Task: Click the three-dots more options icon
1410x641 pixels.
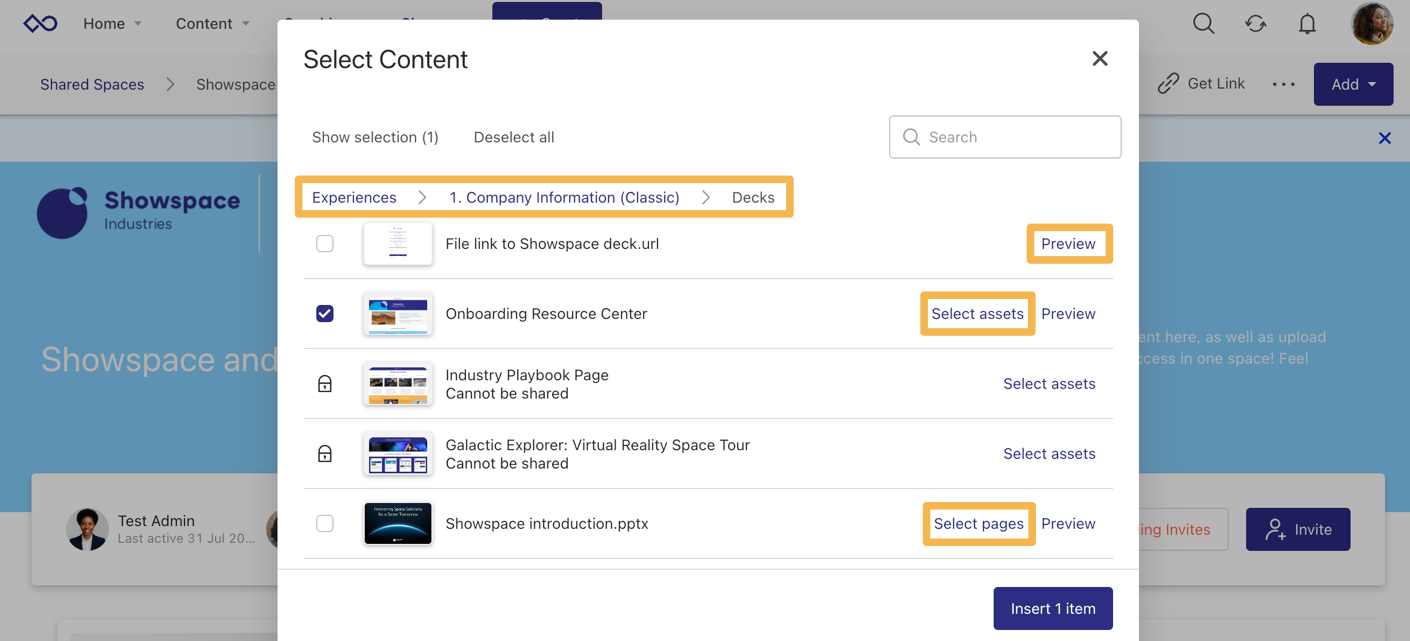Action: [x=1283, y=85]
